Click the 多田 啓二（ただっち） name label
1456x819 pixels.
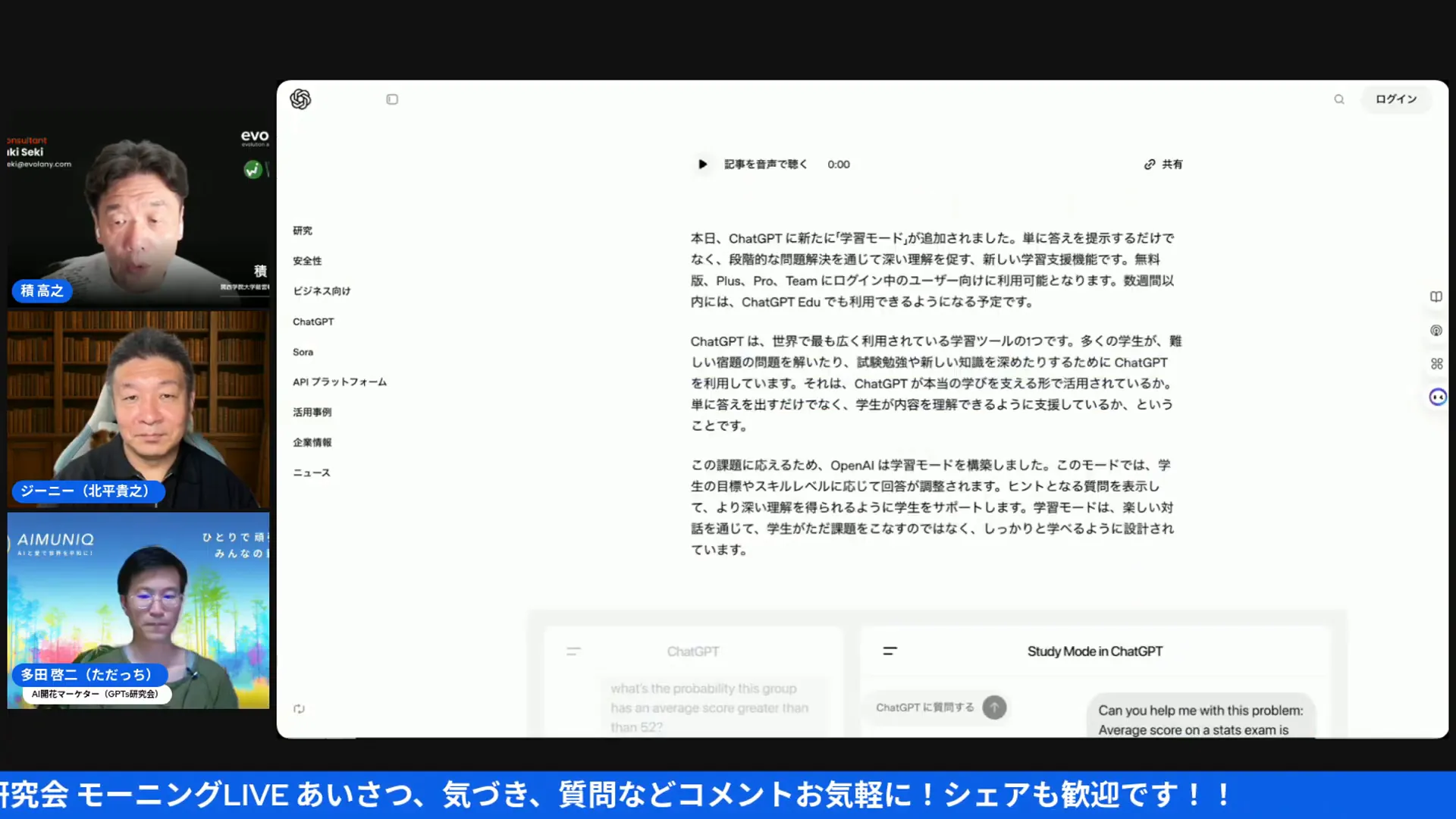(89, 674)
